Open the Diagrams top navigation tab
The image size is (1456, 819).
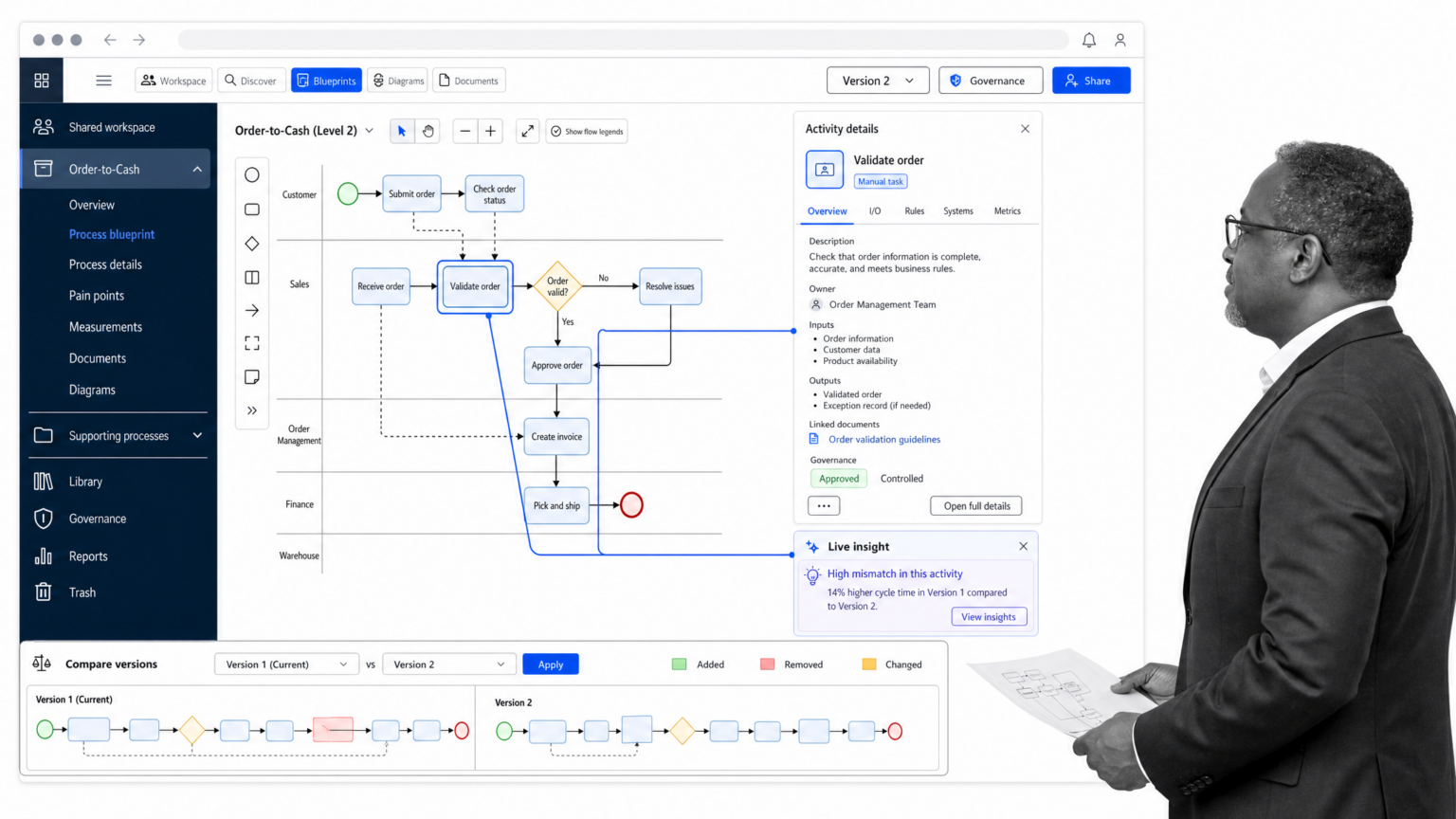coord(397,81)
